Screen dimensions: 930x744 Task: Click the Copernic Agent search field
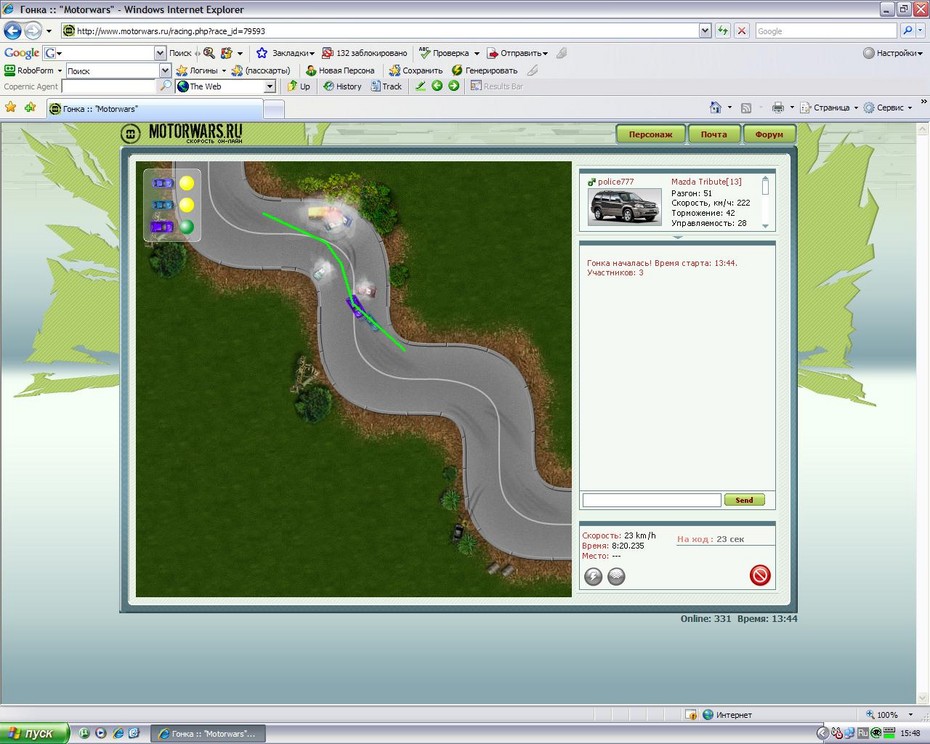(x=109, y=87)
